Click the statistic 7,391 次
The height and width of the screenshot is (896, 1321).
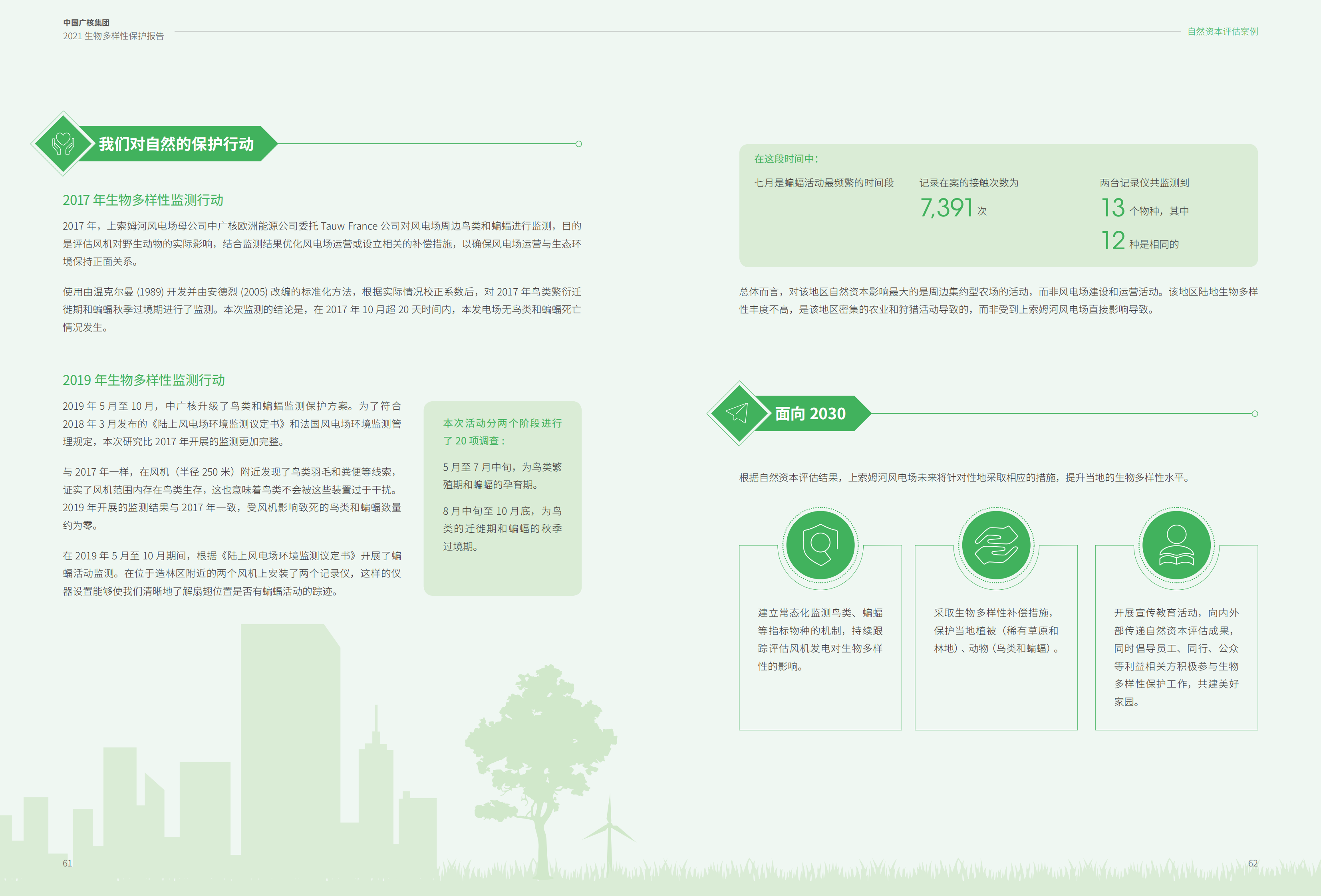pos(953,207)
